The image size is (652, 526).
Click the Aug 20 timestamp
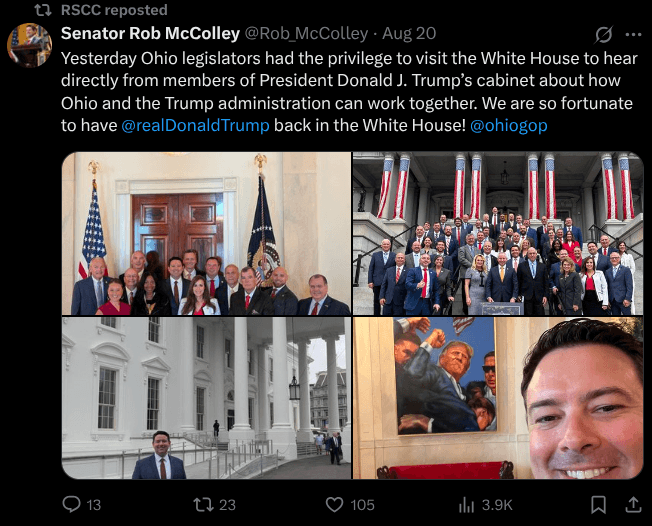point(409,33)
